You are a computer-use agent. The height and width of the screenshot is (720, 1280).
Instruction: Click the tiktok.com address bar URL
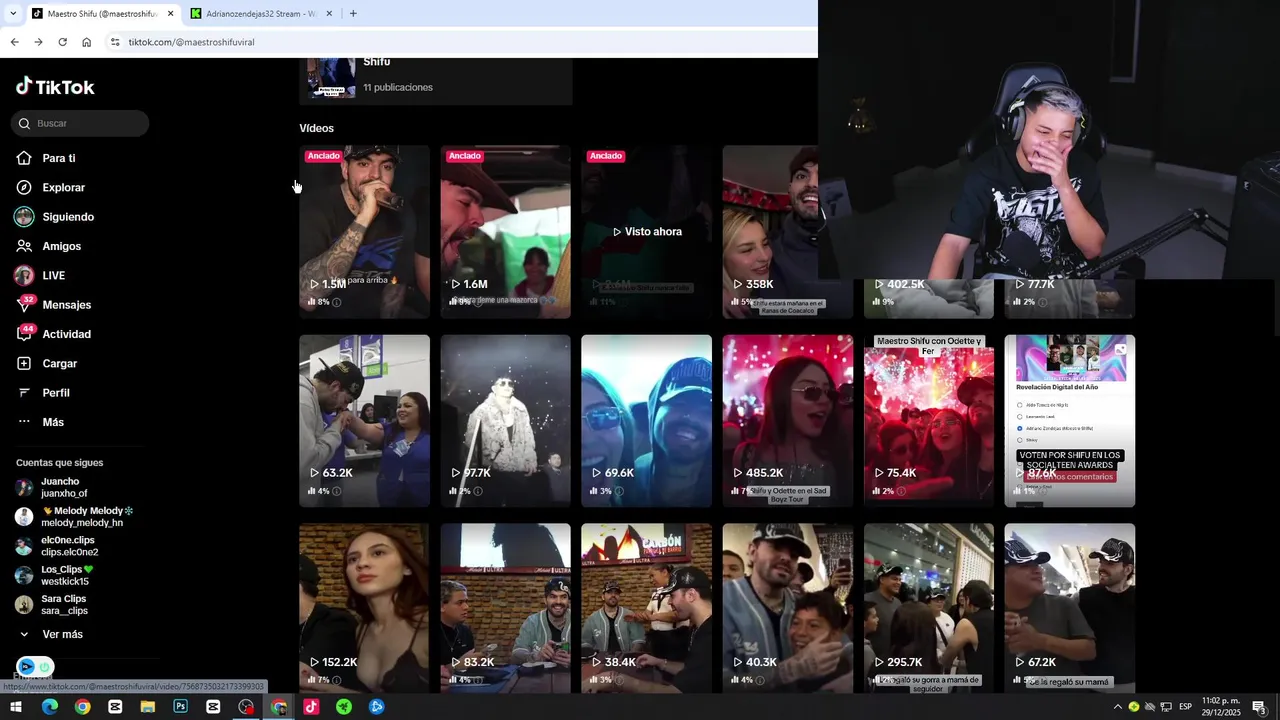point(191,42)
